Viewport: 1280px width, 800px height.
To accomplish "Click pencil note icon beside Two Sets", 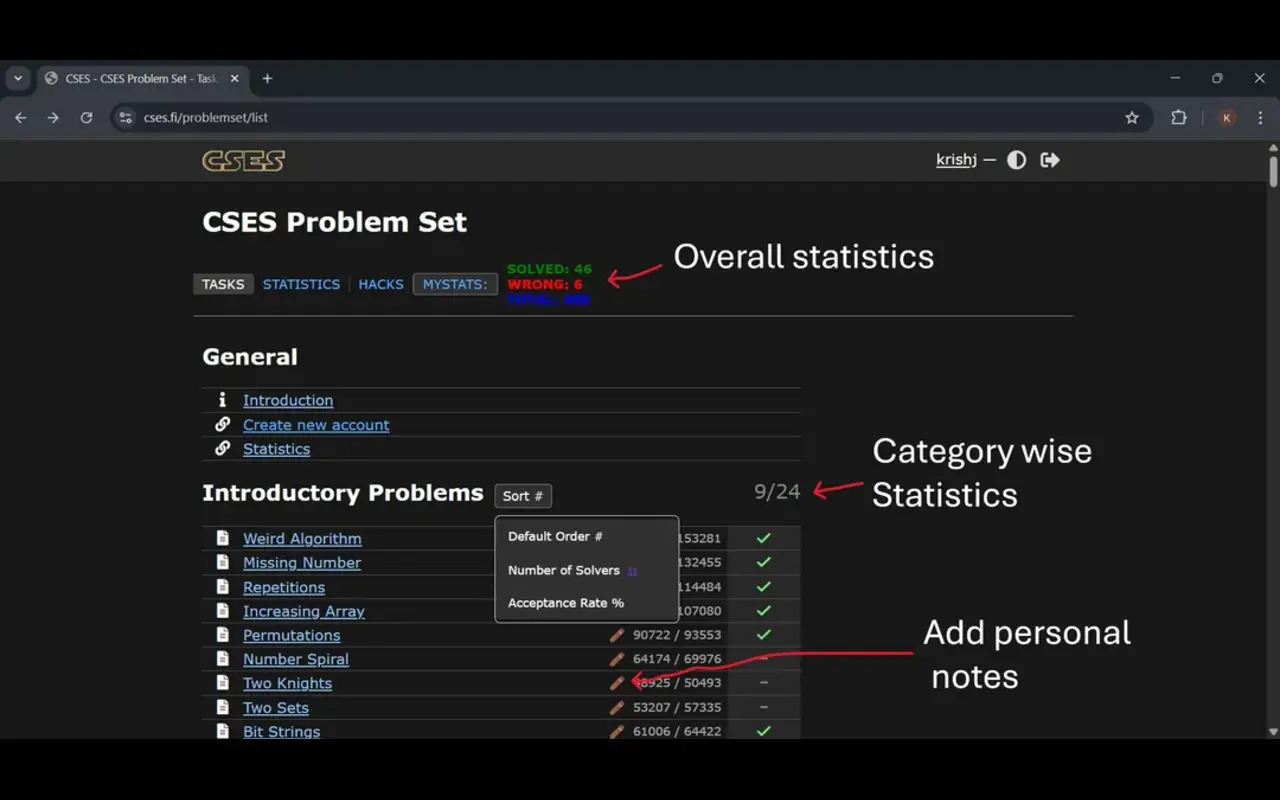I will [617, 707].
